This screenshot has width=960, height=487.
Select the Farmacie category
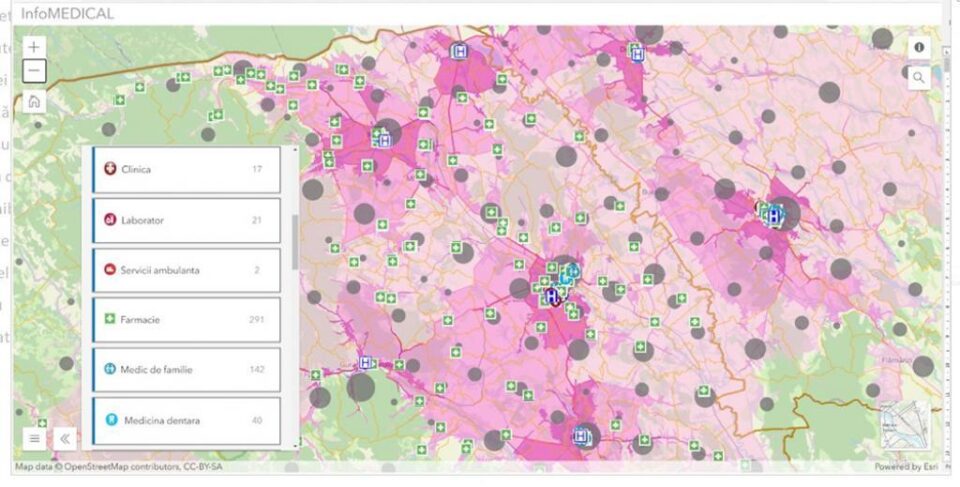point(187,320)
